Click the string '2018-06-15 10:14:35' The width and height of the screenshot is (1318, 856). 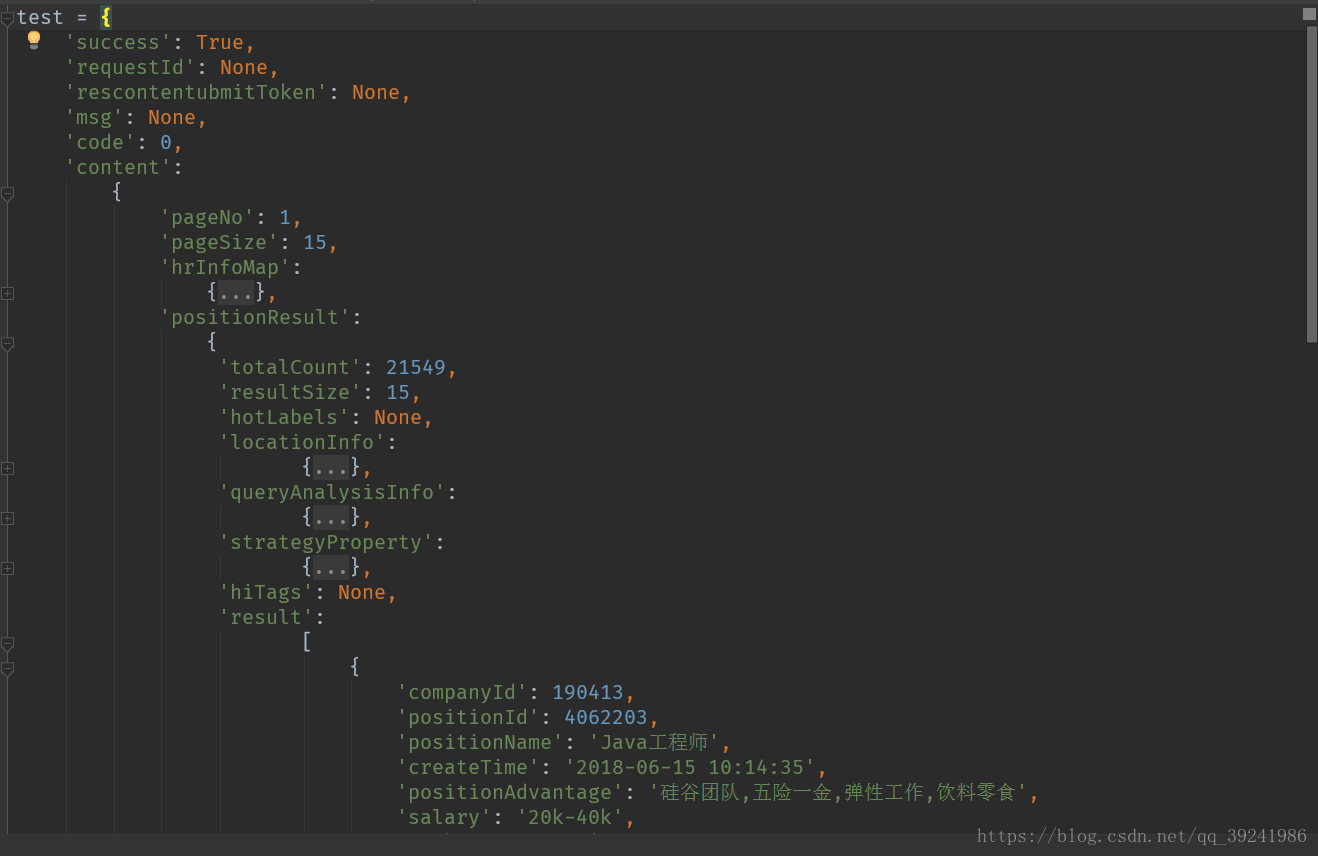click(x=690, y=767)
